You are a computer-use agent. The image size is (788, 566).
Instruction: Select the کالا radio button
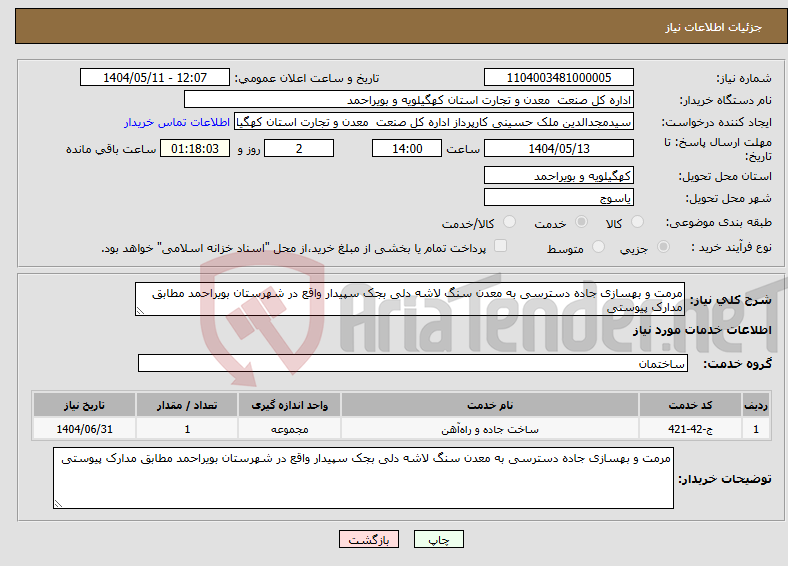(x=637, y=222)
